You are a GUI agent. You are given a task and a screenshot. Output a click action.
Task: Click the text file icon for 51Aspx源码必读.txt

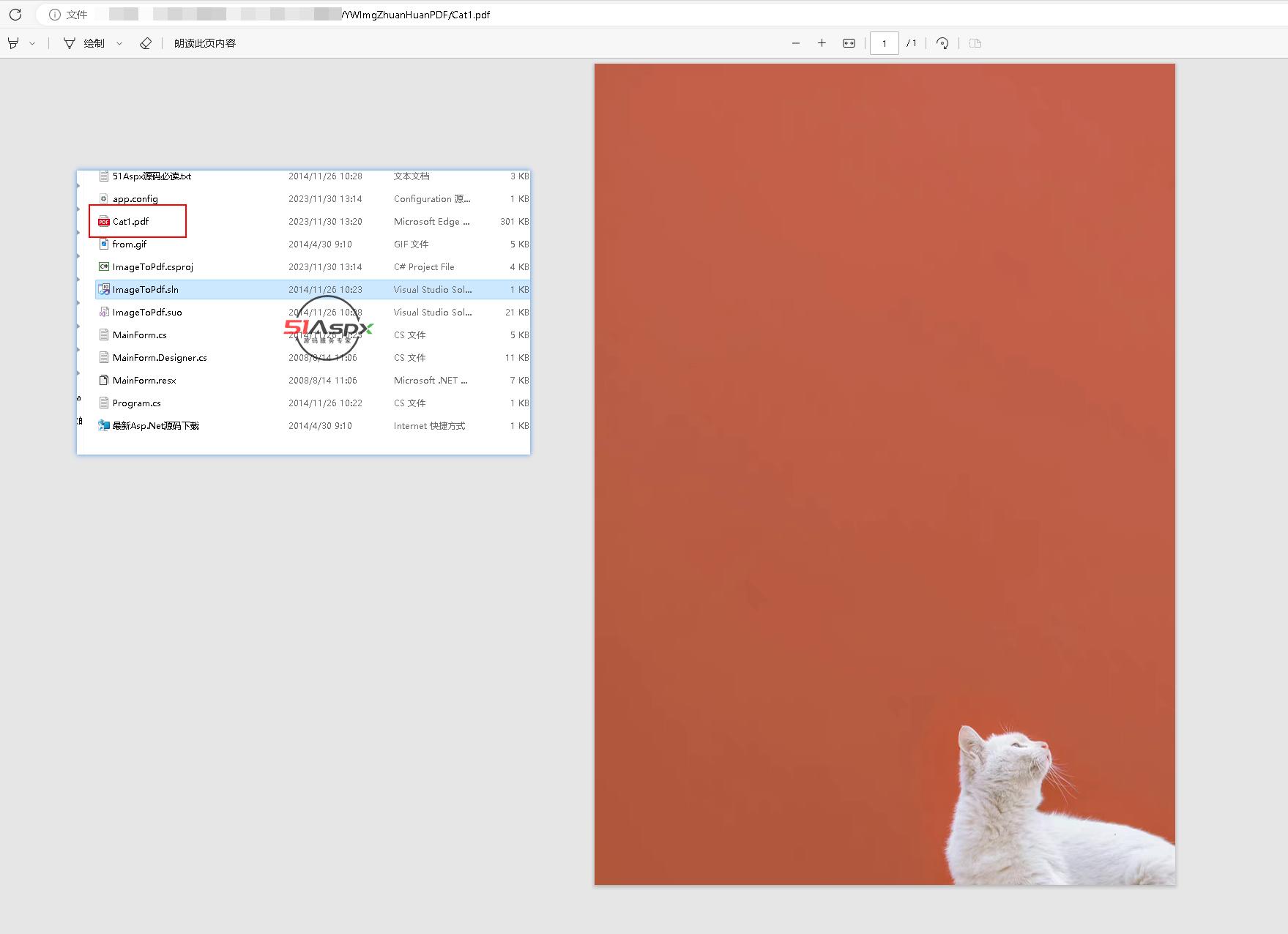tap(104, 176)
